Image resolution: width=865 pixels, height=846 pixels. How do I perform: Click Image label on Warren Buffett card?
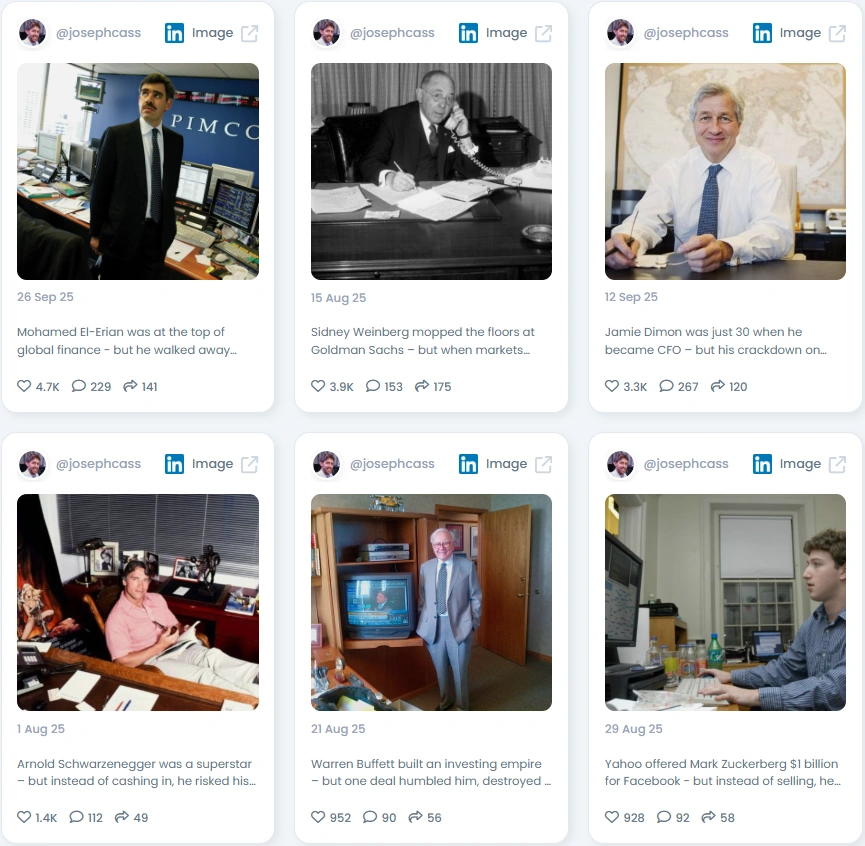click(506, 464)
